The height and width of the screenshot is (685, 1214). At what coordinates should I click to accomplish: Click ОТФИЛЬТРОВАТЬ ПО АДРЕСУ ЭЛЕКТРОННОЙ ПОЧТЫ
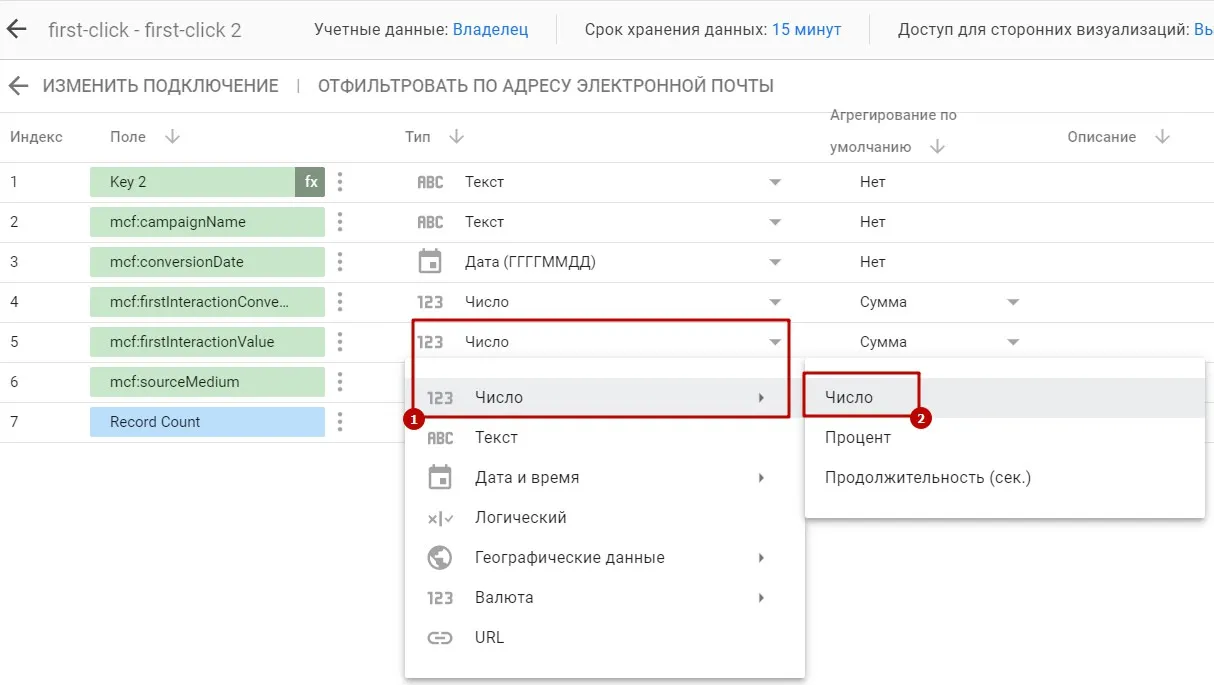point(546,86)
